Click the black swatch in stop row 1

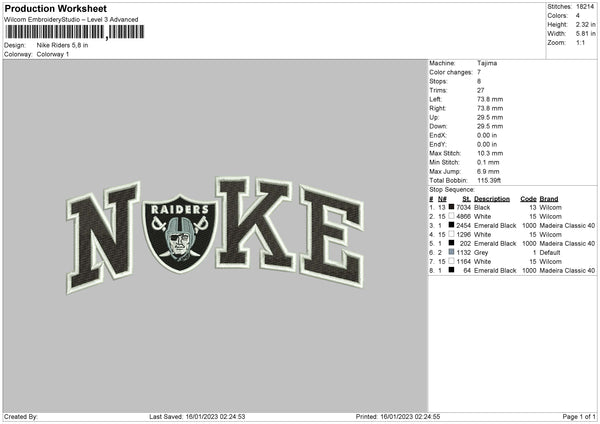pos(452,207)
